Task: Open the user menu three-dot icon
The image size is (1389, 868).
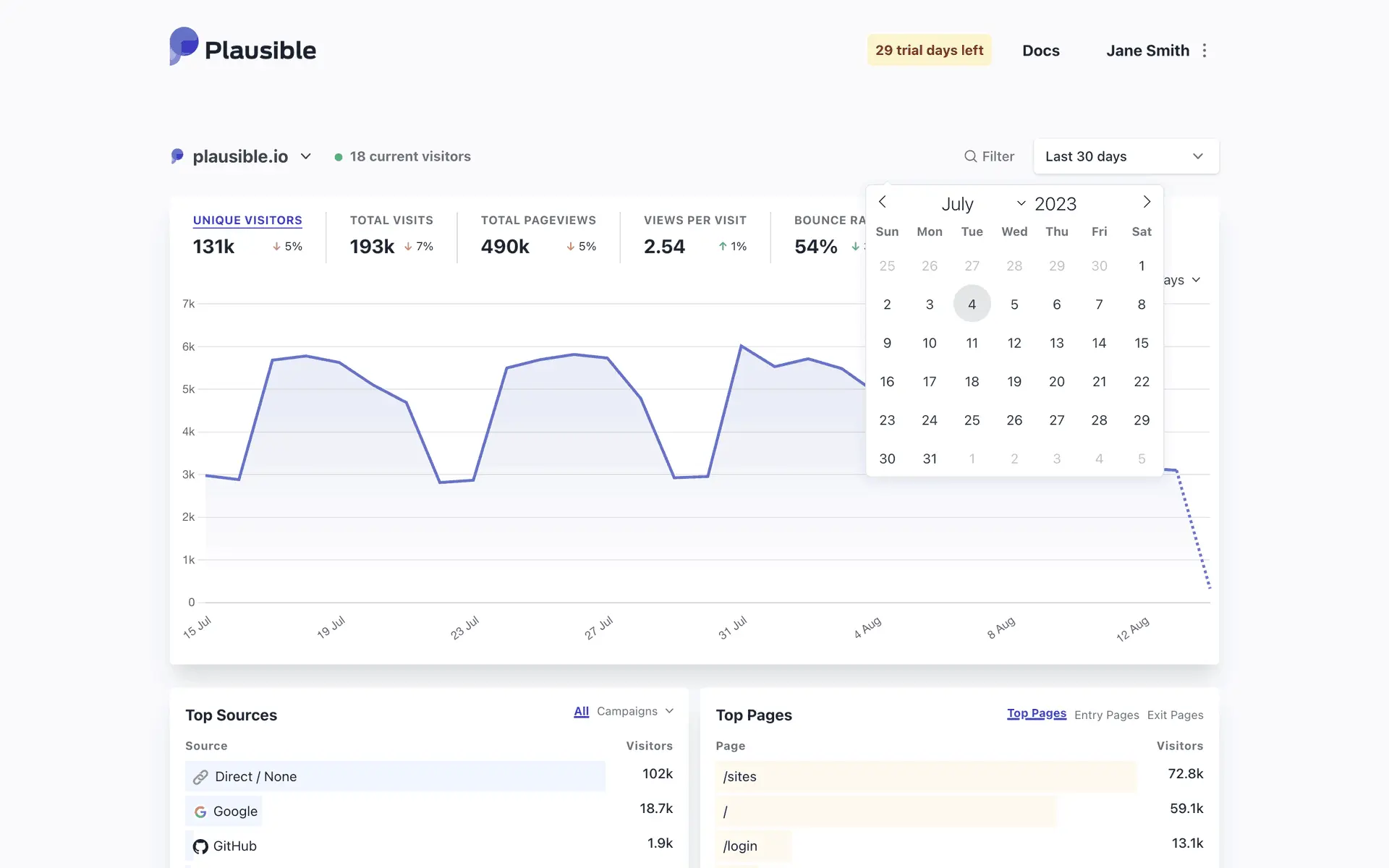Action: 1205,51
